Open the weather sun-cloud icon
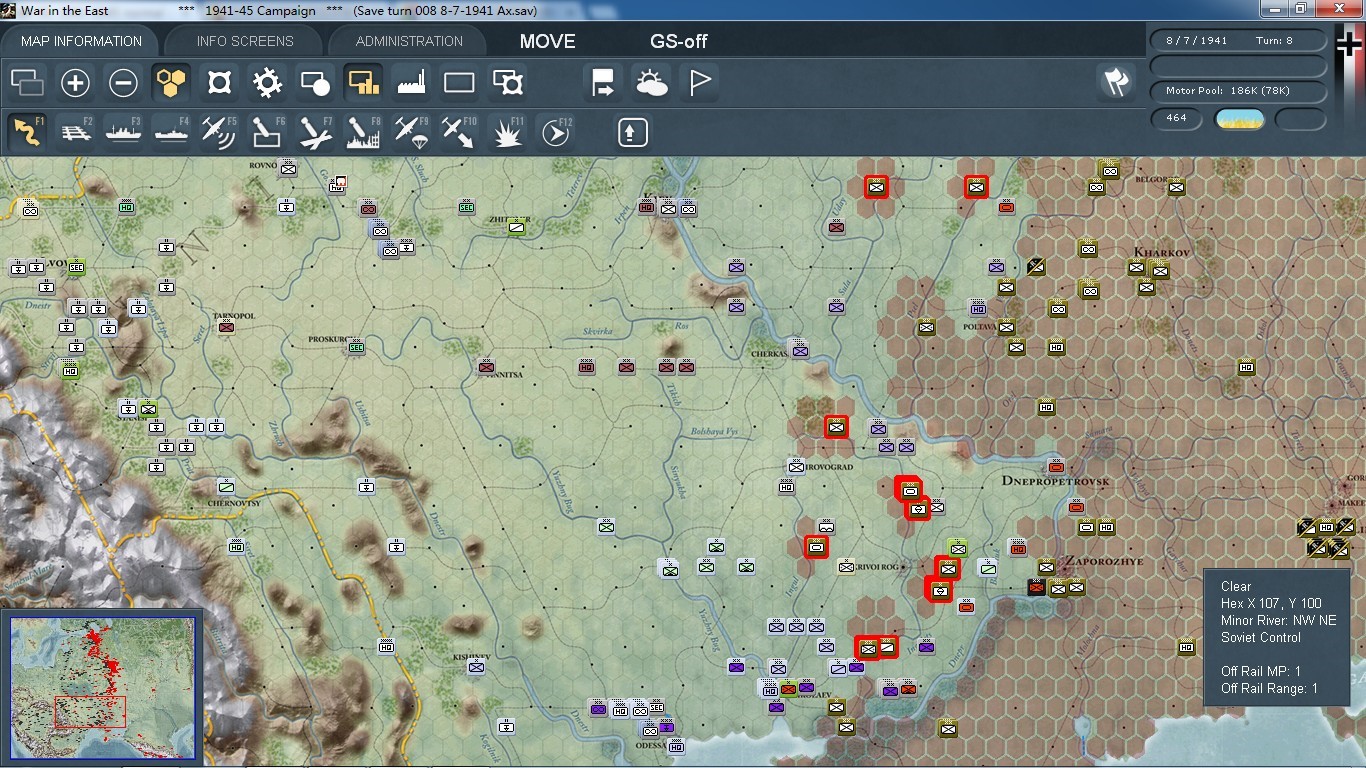Viewport: 1366px width, 768px height. (651, 83)
